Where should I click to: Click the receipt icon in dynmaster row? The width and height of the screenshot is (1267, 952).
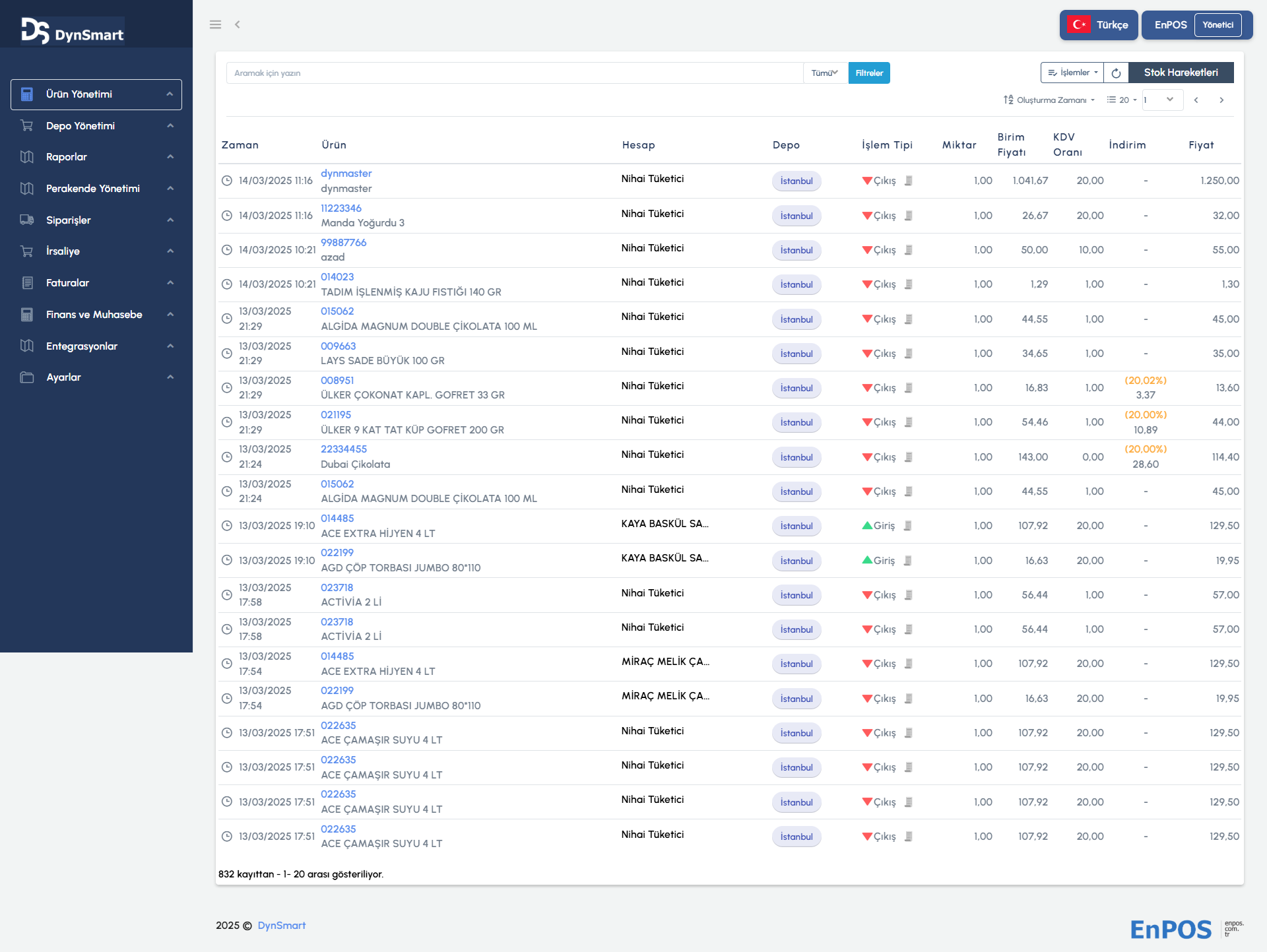point(909,181)
